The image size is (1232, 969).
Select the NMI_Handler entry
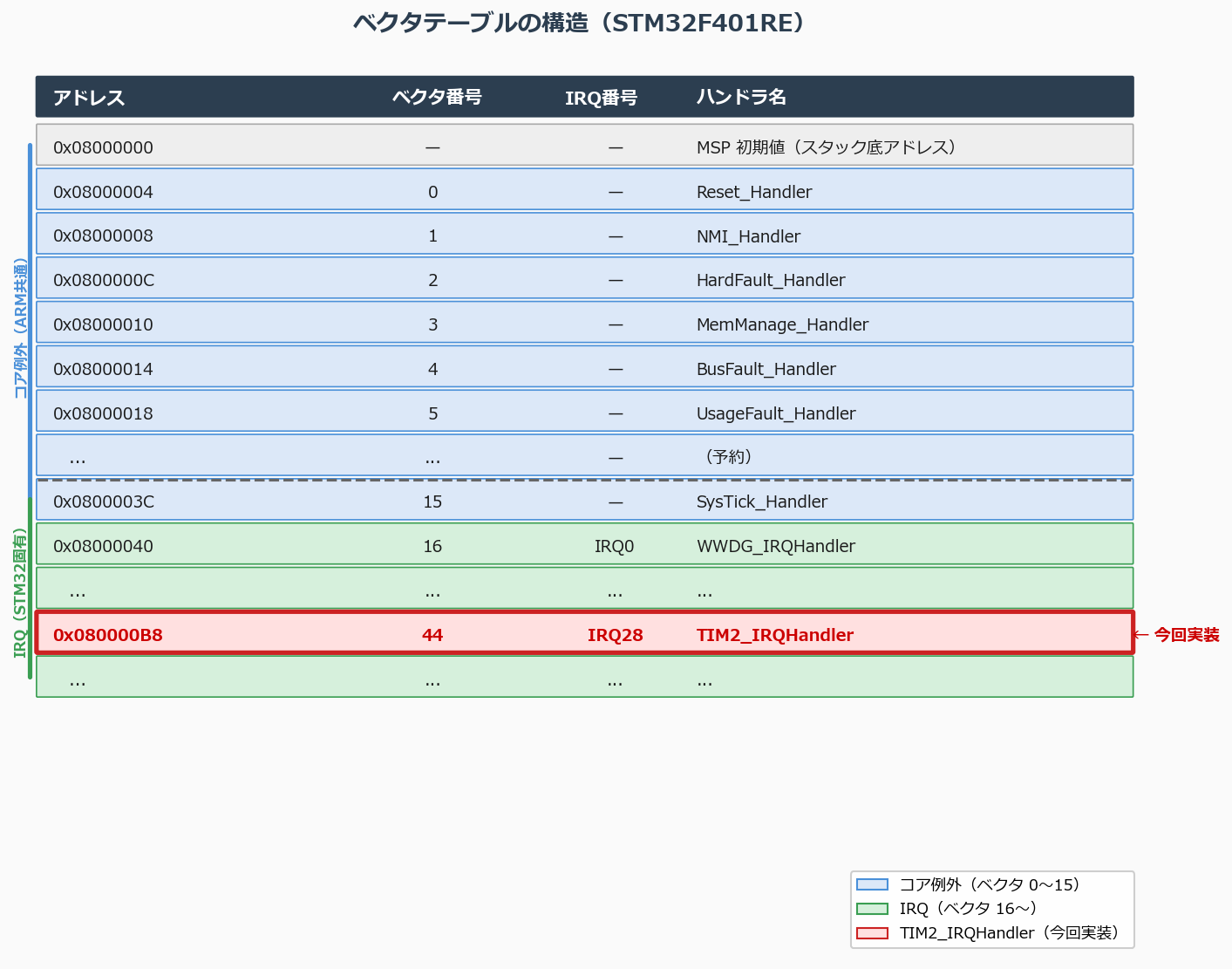click(584, 235)
